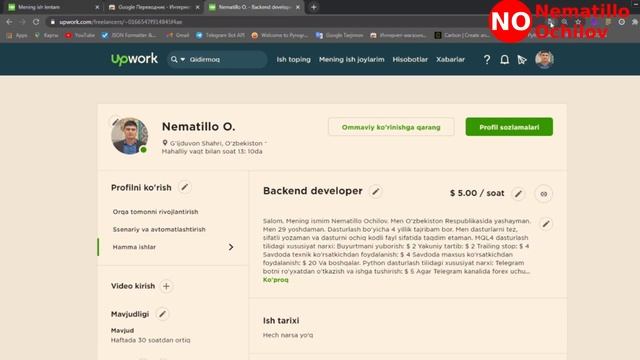Screen dimensions: 640x360
Task: Open the Carbon bookmark
Action: (462, 36)
